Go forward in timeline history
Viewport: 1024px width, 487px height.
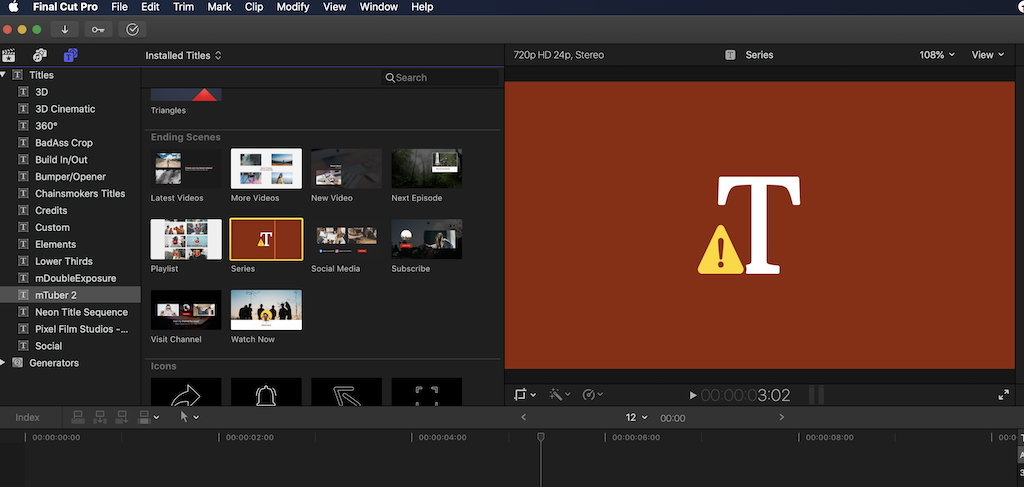(782, 417)
